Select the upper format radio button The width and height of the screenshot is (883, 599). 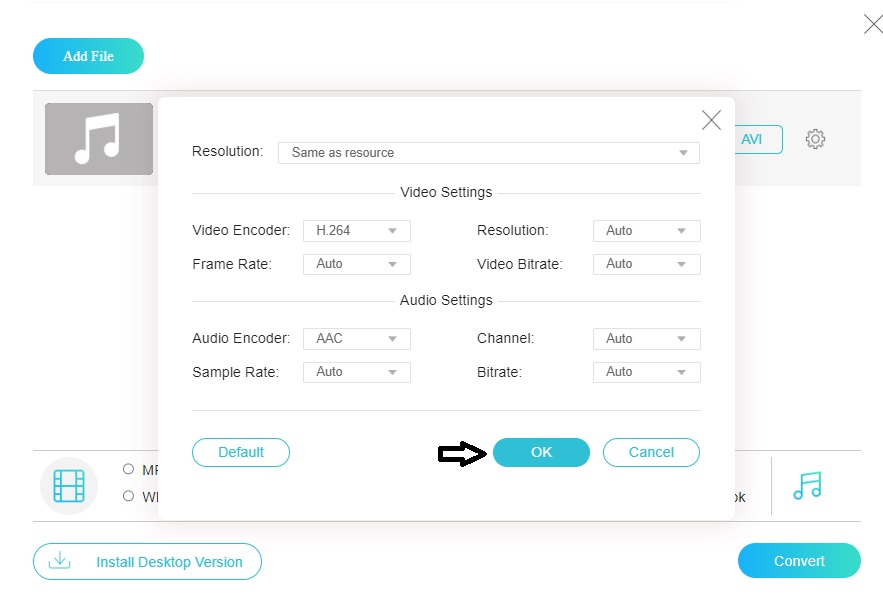[x=128, y=469]
